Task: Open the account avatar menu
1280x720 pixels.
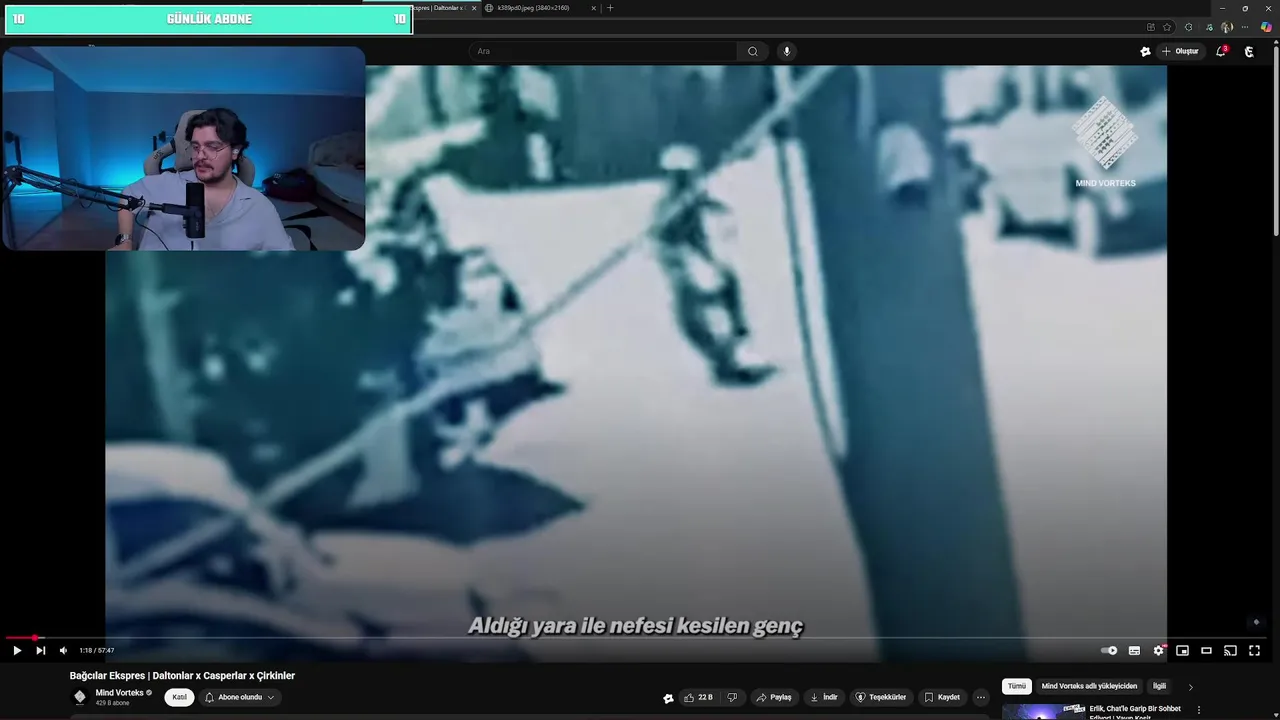Action: [x=1249, y=51]
